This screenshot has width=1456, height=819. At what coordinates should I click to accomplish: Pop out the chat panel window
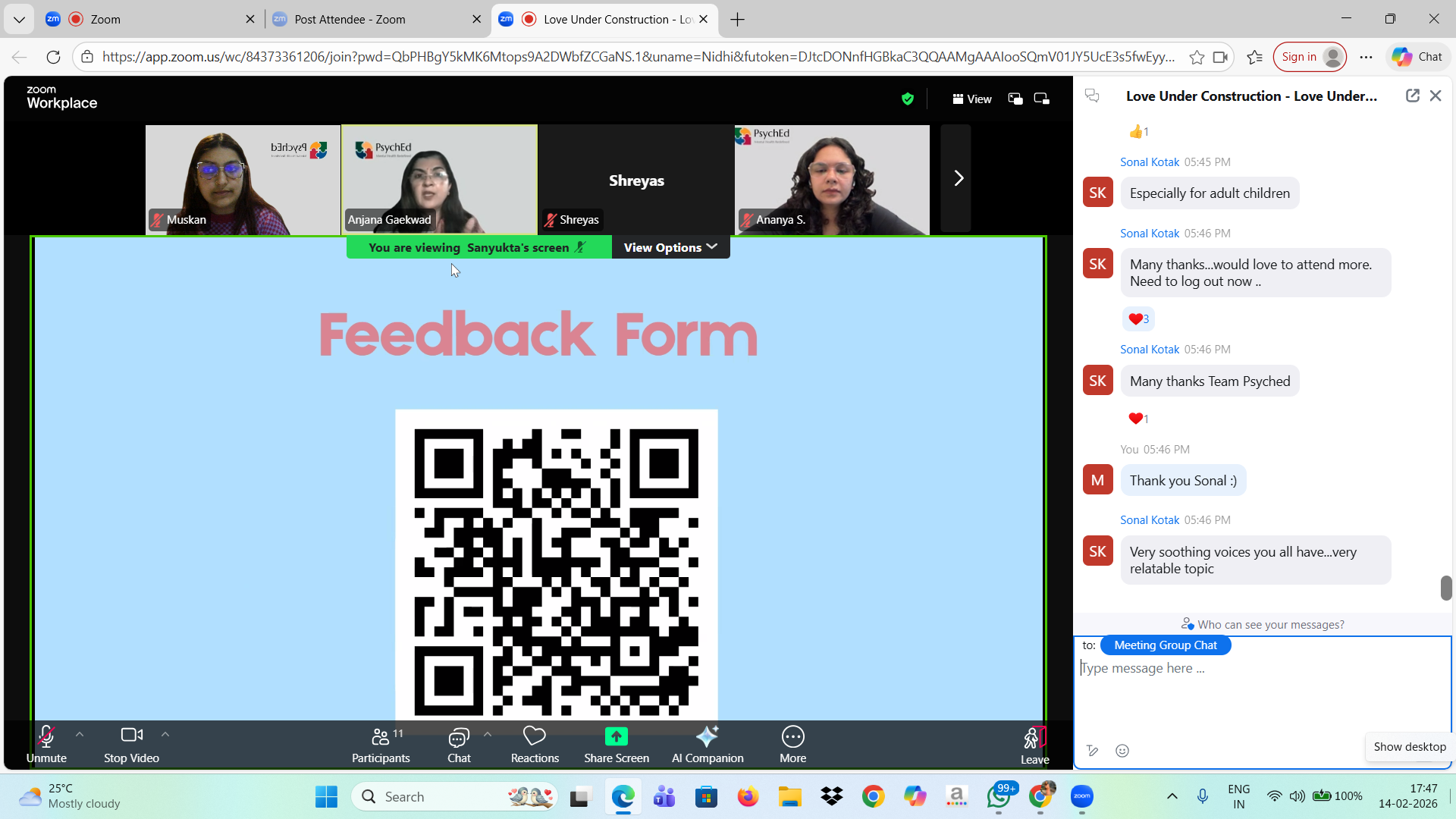tap(1412, 96)
